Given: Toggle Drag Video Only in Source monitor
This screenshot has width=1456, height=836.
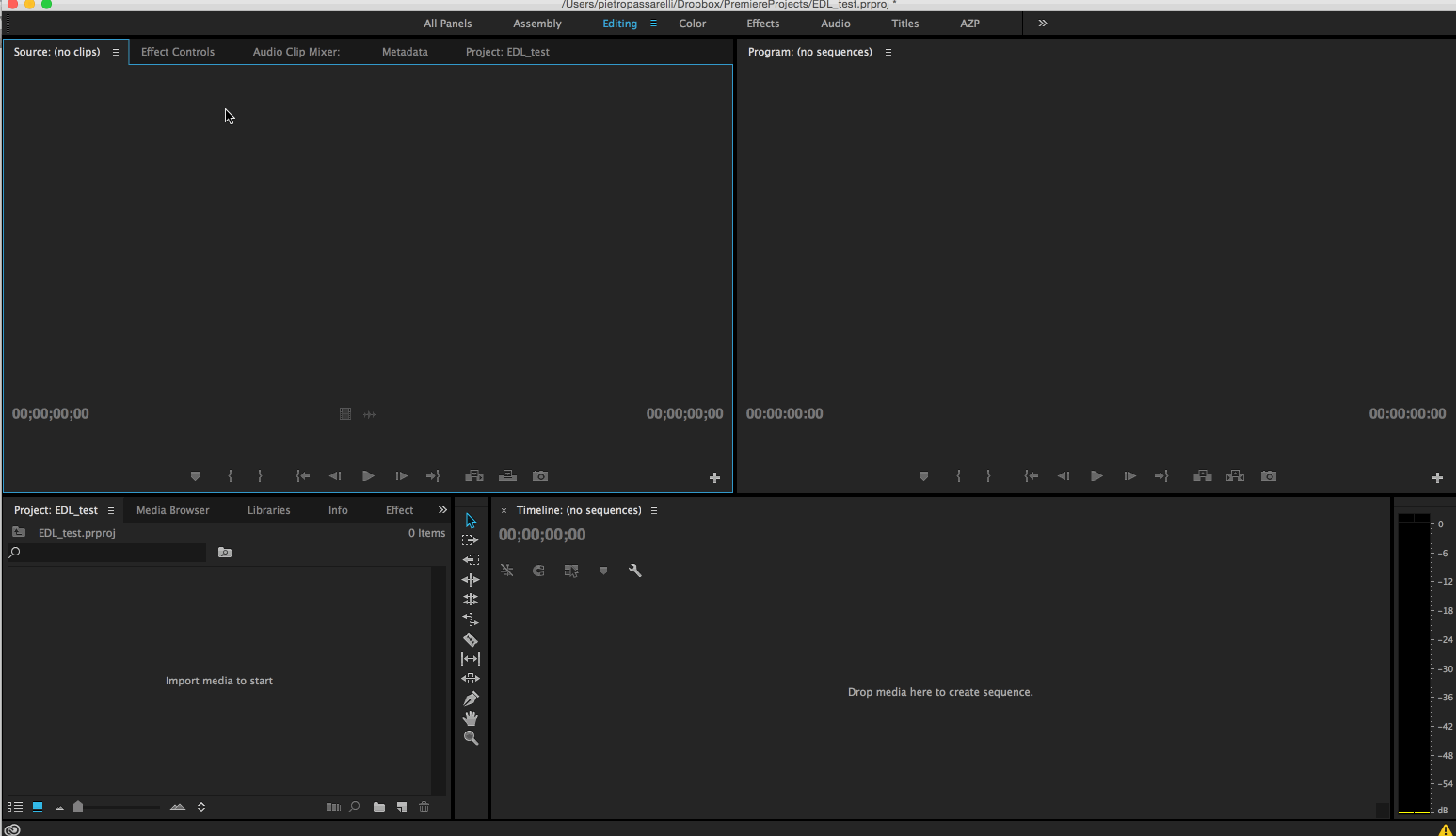Looking at the screenshot, I should [x=345, y=414].
